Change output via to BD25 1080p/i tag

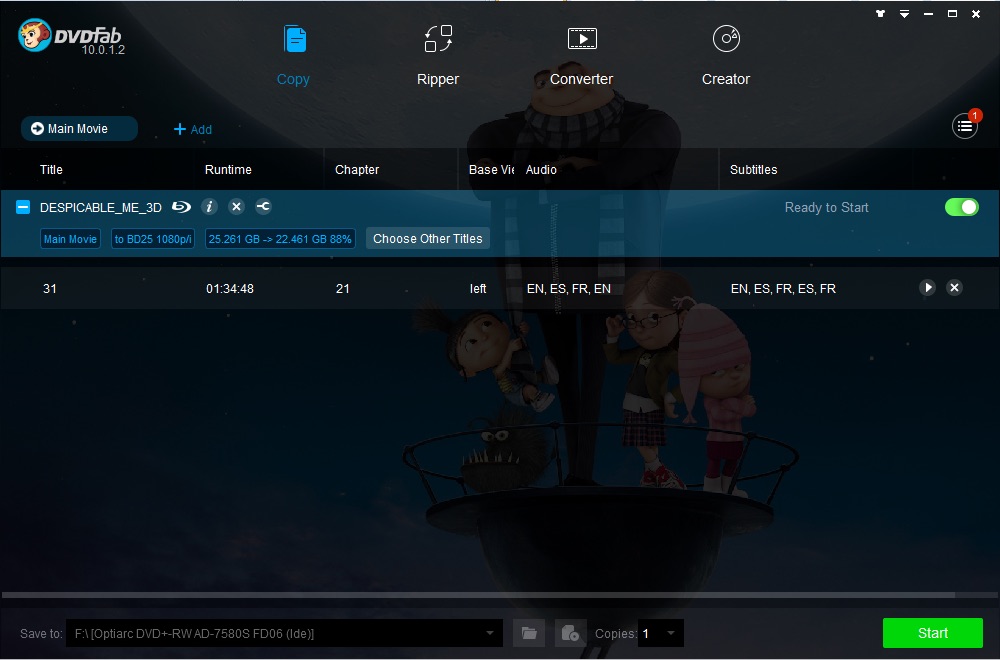[153, 239]
